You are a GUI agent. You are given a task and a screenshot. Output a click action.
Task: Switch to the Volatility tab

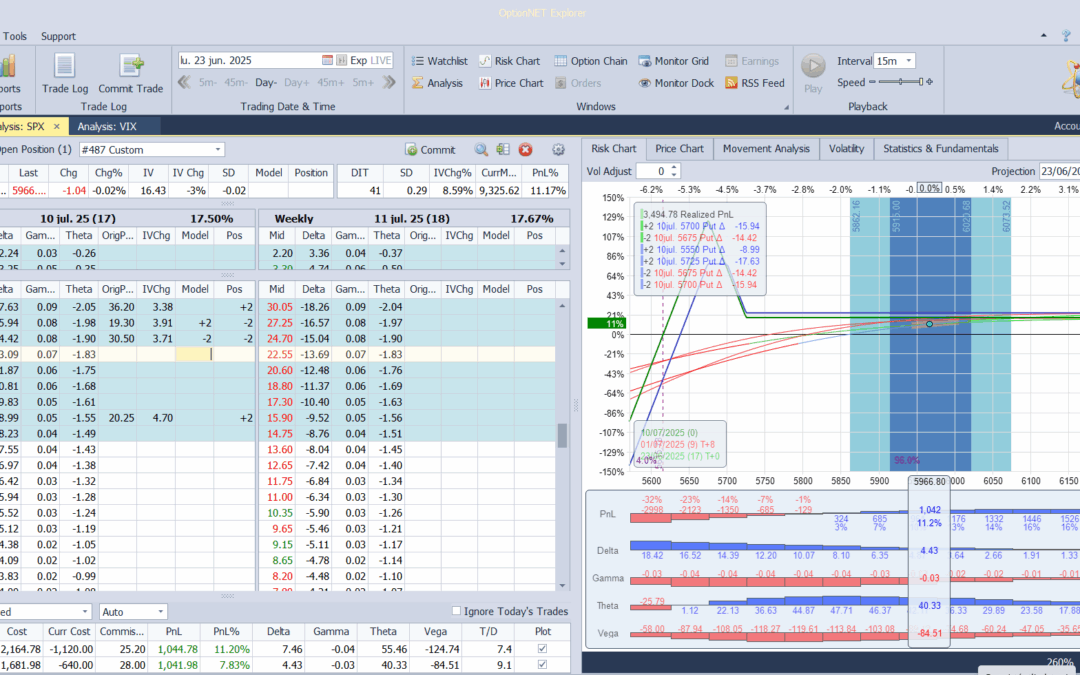coord(847,149)
